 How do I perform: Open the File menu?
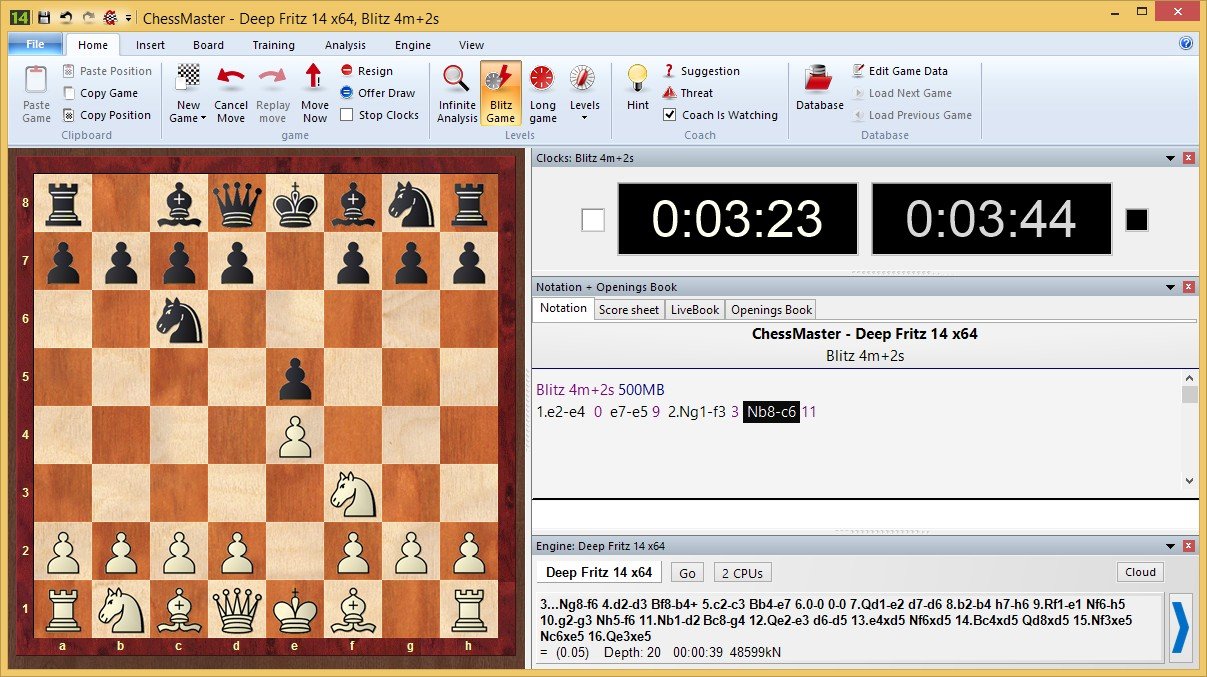pos(35,44)
